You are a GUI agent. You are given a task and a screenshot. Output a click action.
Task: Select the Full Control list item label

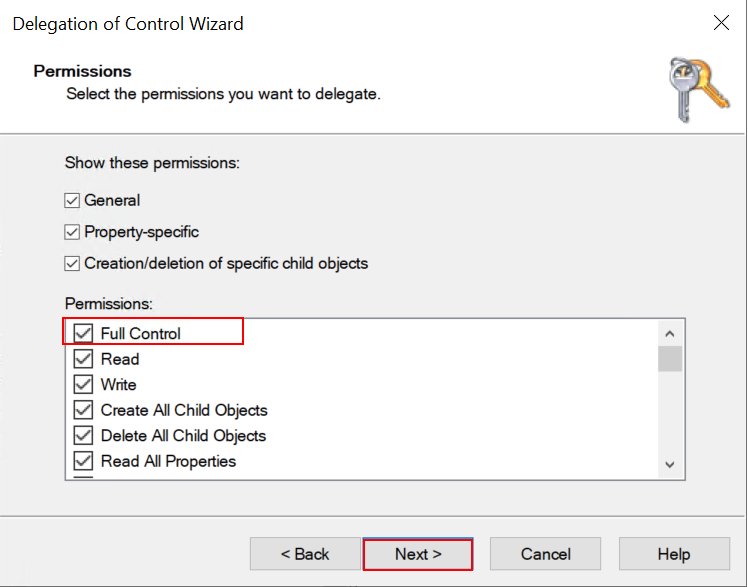click(141, 333)
